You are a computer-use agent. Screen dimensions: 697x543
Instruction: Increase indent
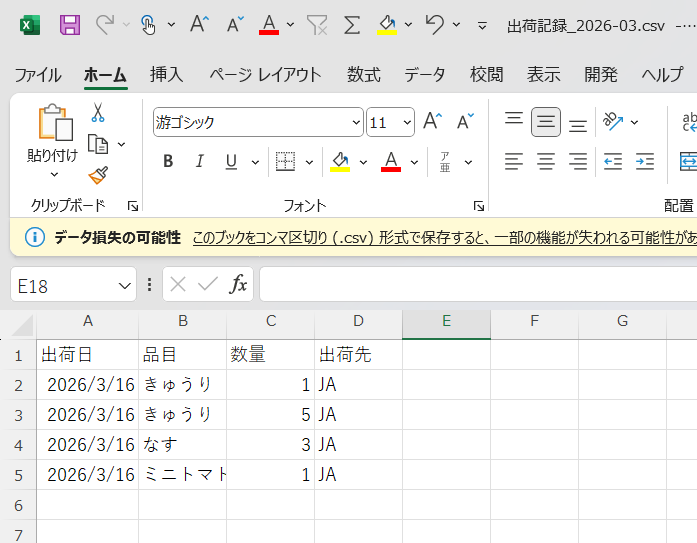645,161
